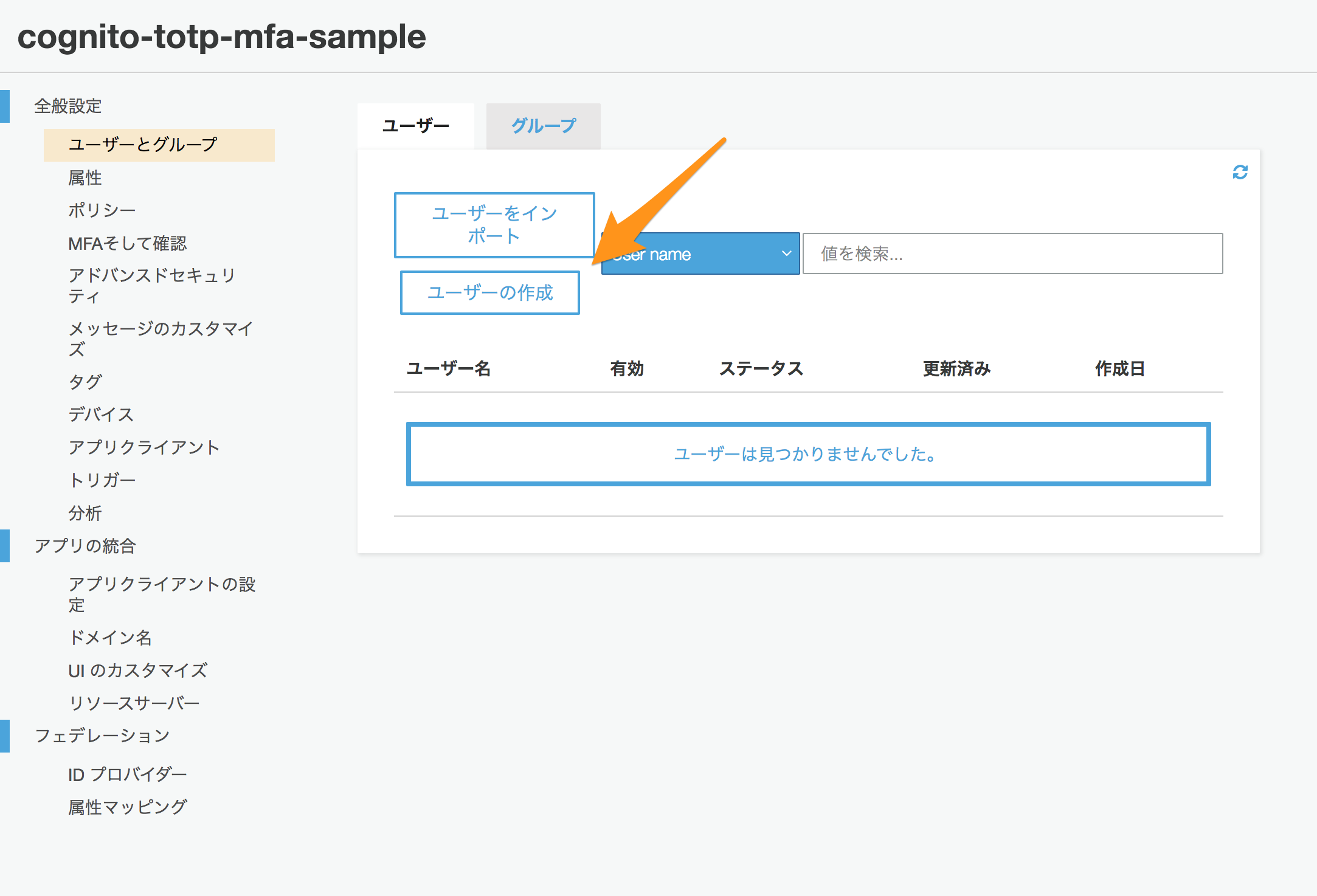The height and width of the screenshot is (896, 1317).
Task: Open the アプリクライアント page
Action: click(144, 447)
